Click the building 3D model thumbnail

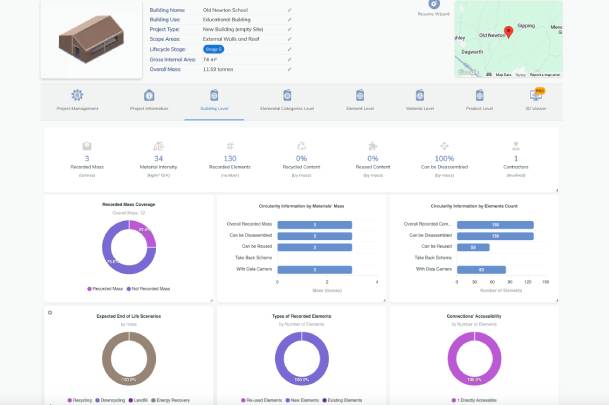click(x=88, y=37)
